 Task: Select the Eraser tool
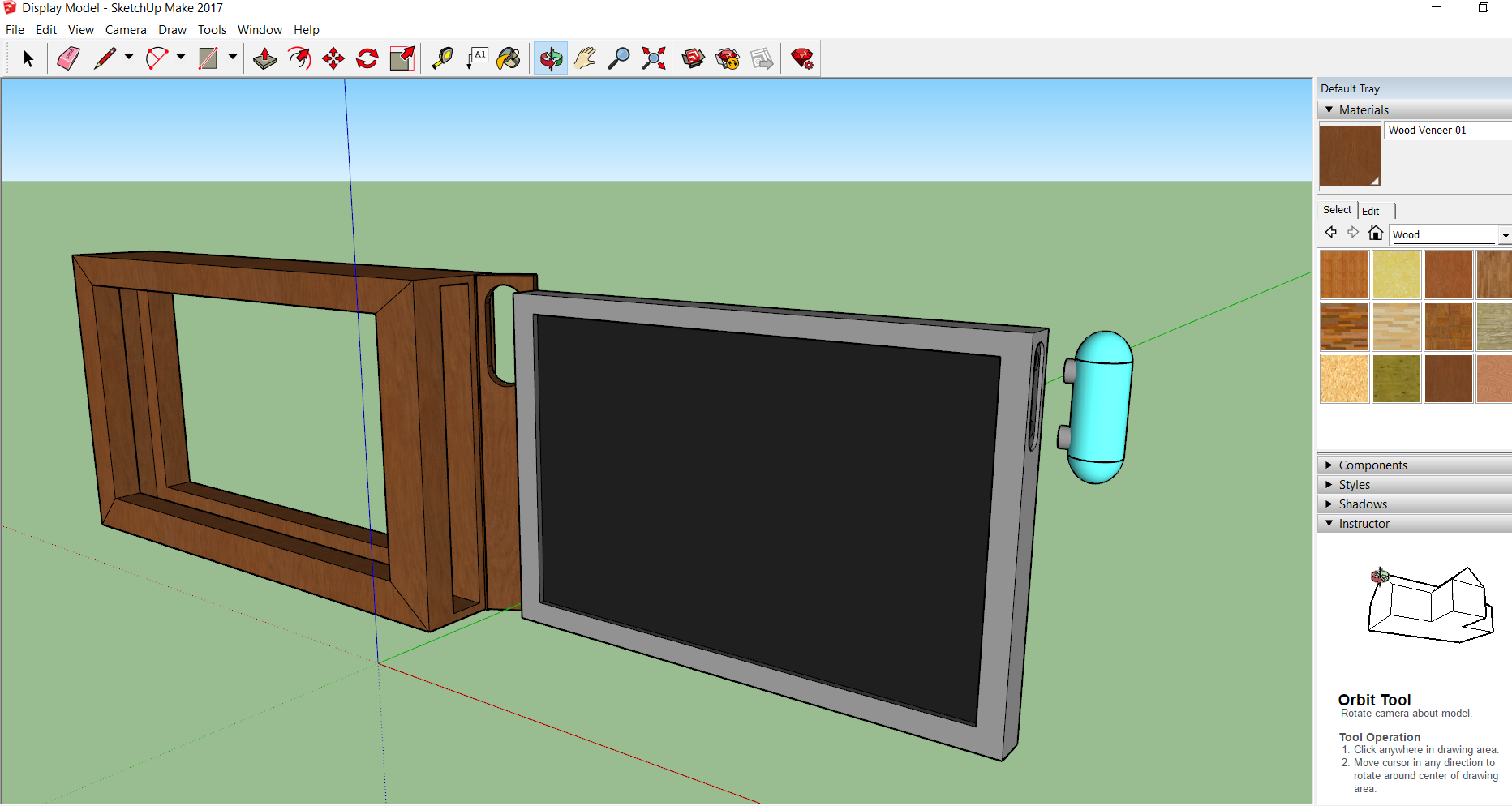(68, 58)
